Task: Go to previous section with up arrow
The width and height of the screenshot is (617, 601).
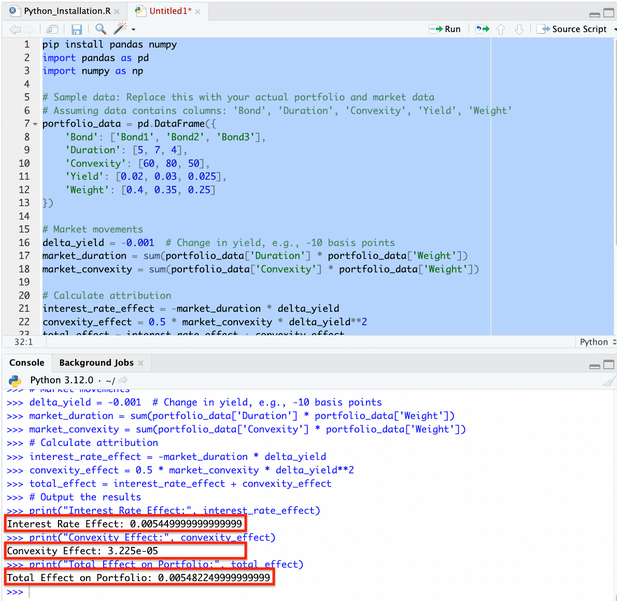Action: pyautogui.click(x=501, y=29)
